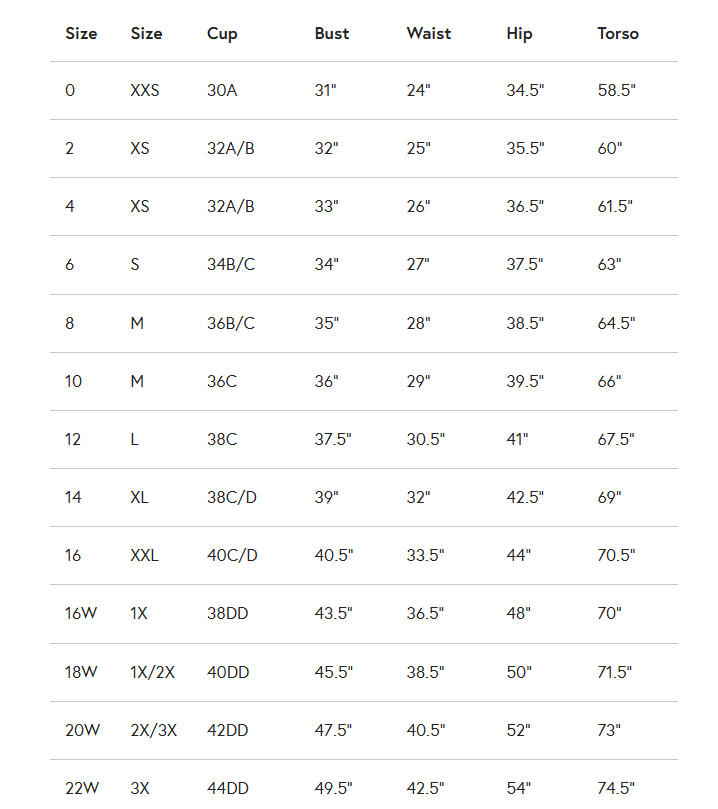Click the Waist column header
Viewport: 718px width, 809px height.
pos(427,34)
